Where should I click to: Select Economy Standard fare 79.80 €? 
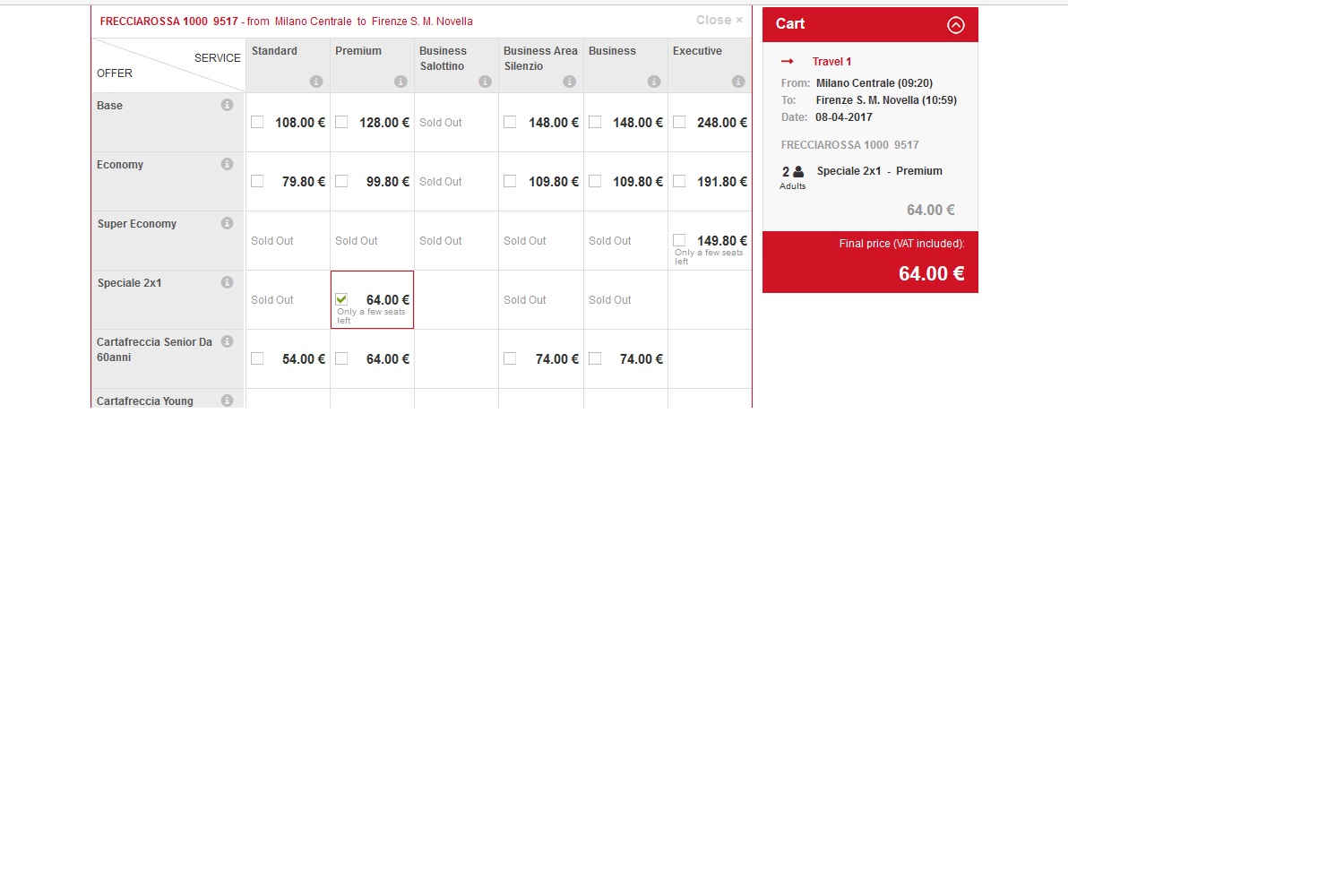click(257, 181)
